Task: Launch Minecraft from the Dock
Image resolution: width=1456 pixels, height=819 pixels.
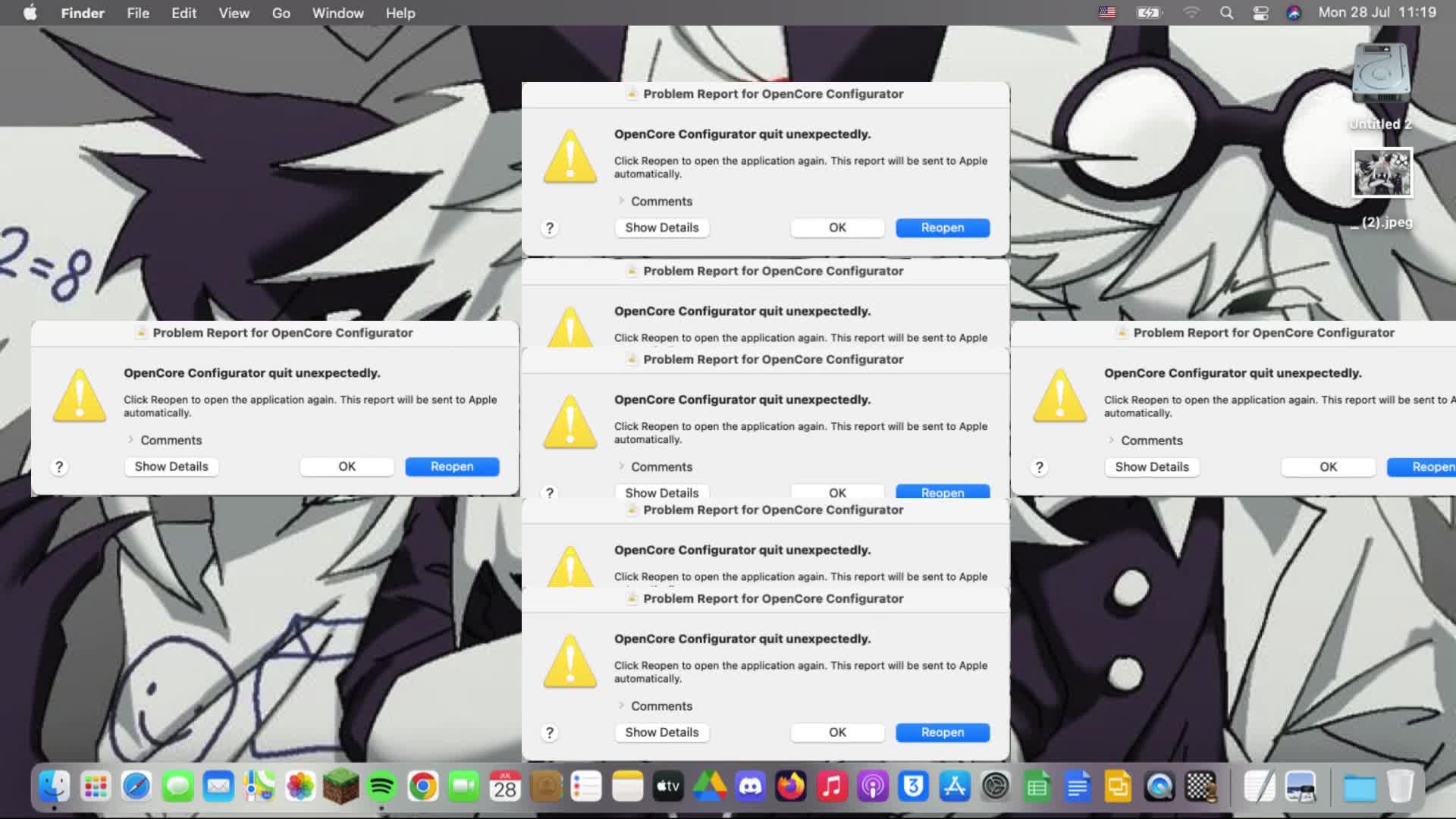Action: 341,786
